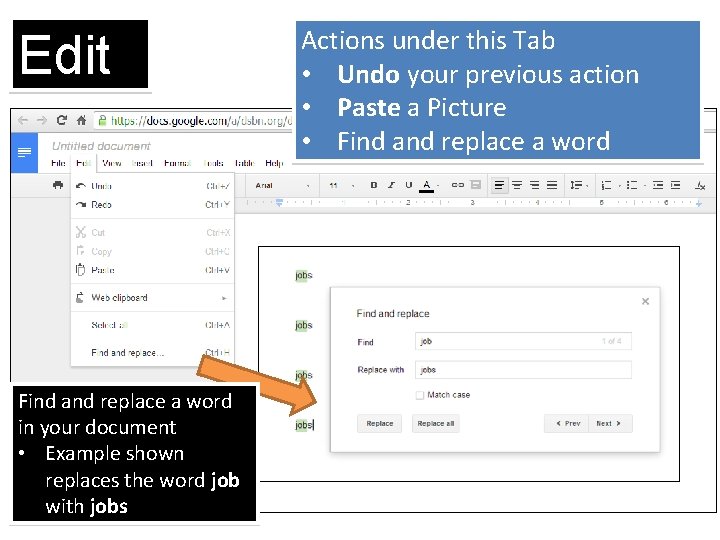The width and height of the screenshot is (720, 540).
Task: Close the Find and replace dialog
Action: coord(645,301)
